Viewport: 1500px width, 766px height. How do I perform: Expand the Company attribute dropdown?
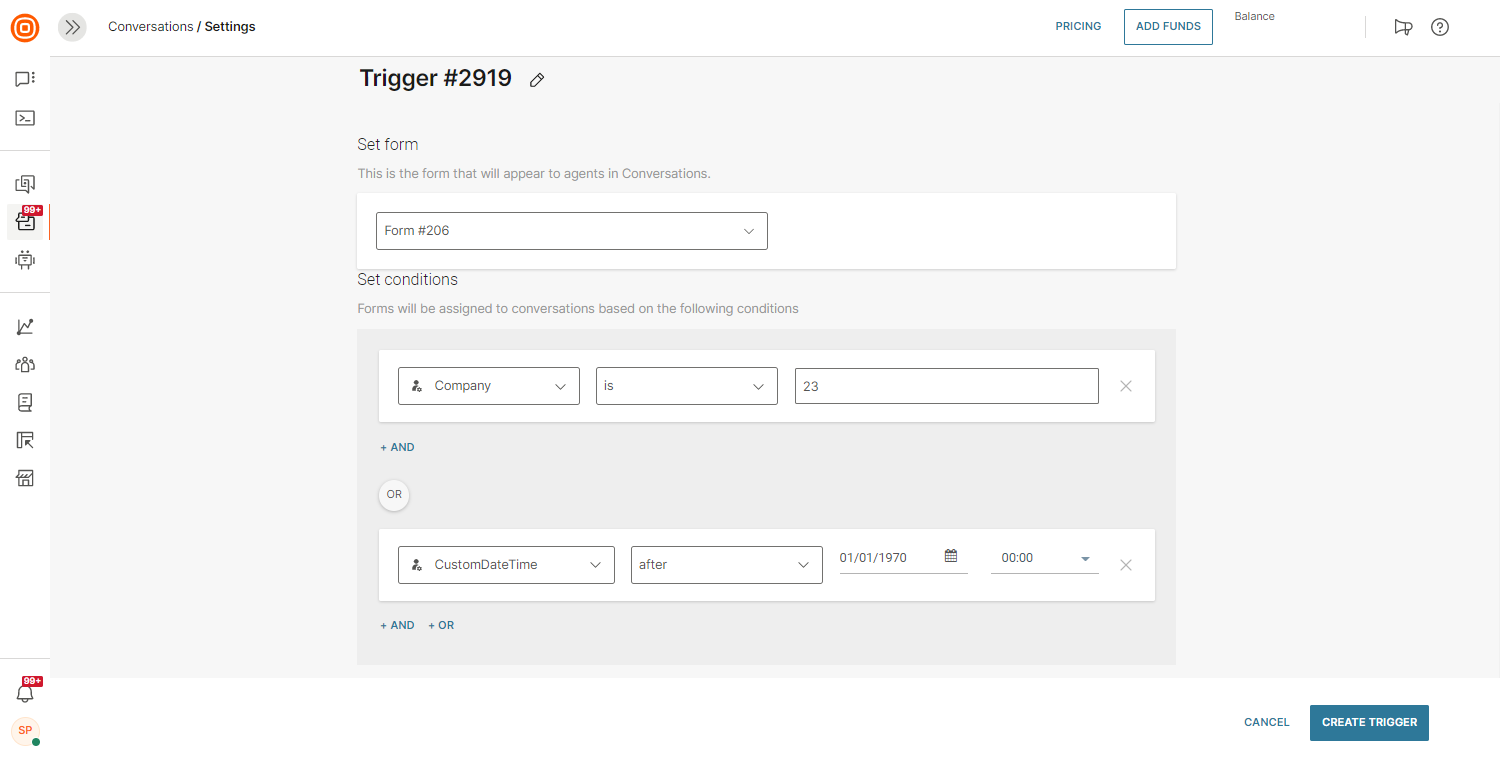click(488, 386)
